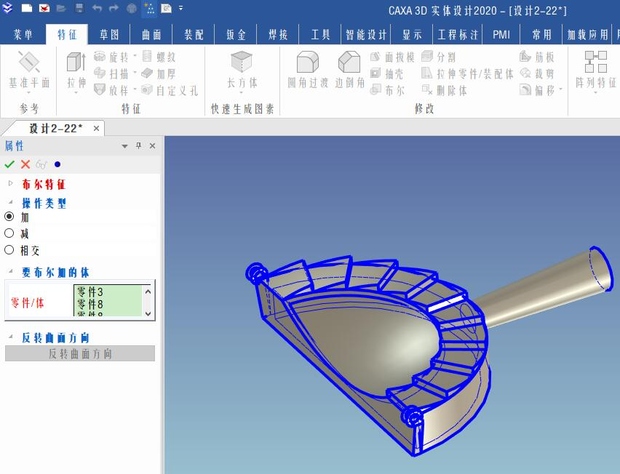Click the 裁剪 trim tool
Image resolution: width=620 pixels, height=474 pixels.
pyautogui.click(x=537, y=74)
